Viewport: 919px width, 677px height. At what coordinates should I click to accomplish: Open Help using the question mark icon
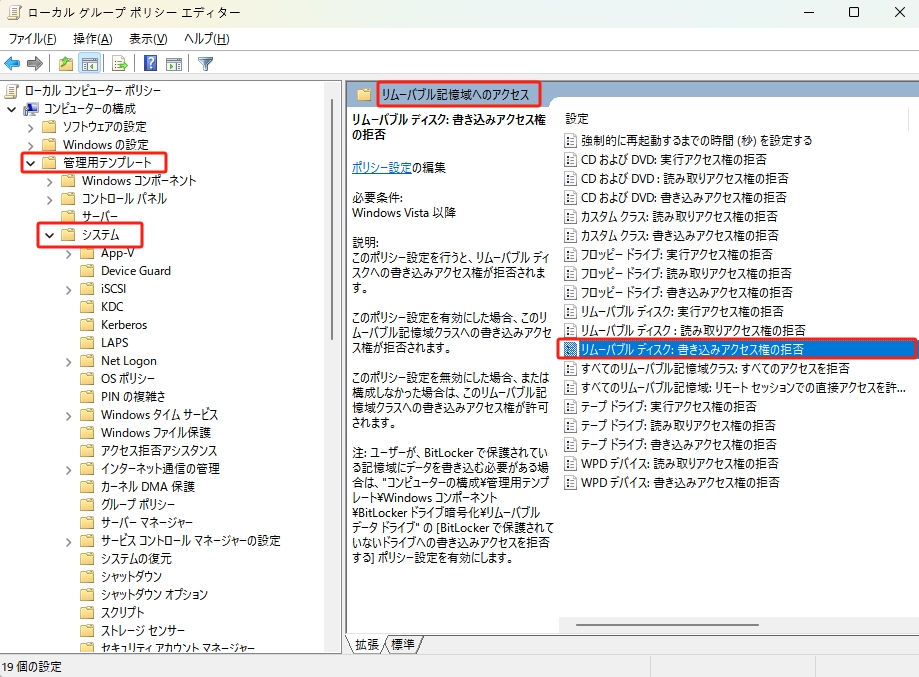coord(150,62)
